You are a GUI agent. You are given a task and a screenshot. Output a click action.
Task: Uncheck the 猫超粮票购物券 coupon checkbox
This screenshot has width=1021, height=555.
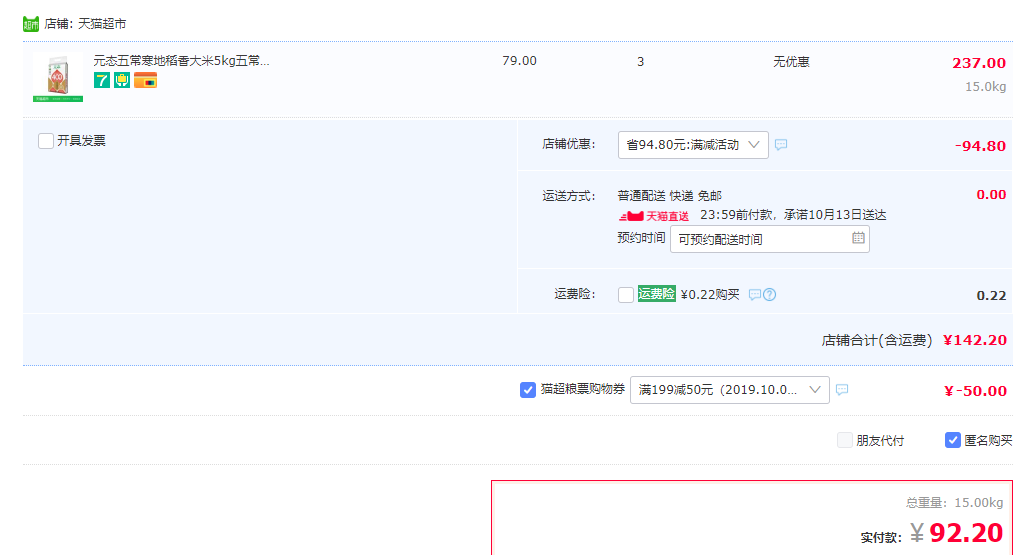coord(528,390)
